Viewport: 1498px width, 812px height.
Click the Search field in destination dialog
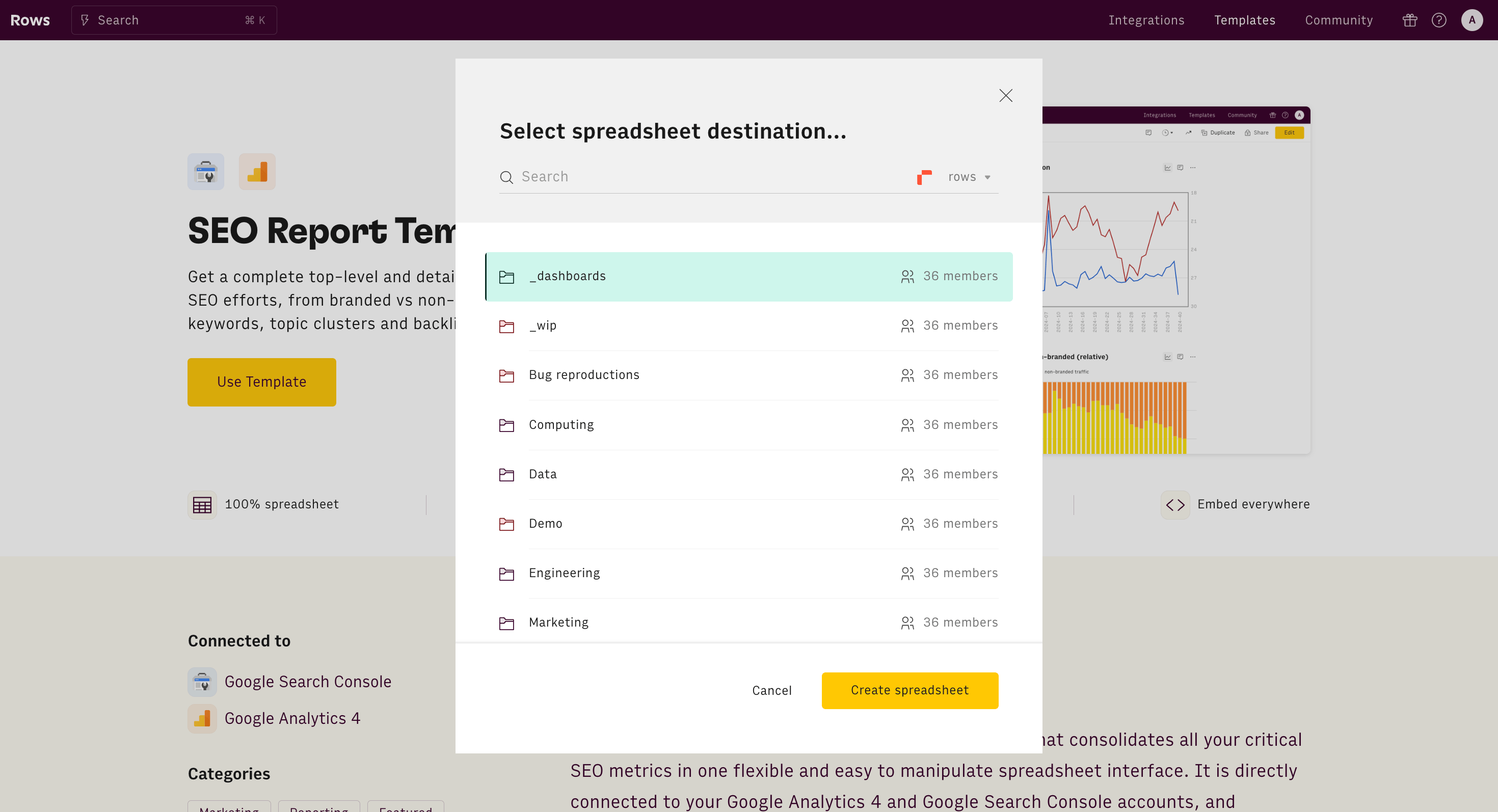click(x=704, y=177)
